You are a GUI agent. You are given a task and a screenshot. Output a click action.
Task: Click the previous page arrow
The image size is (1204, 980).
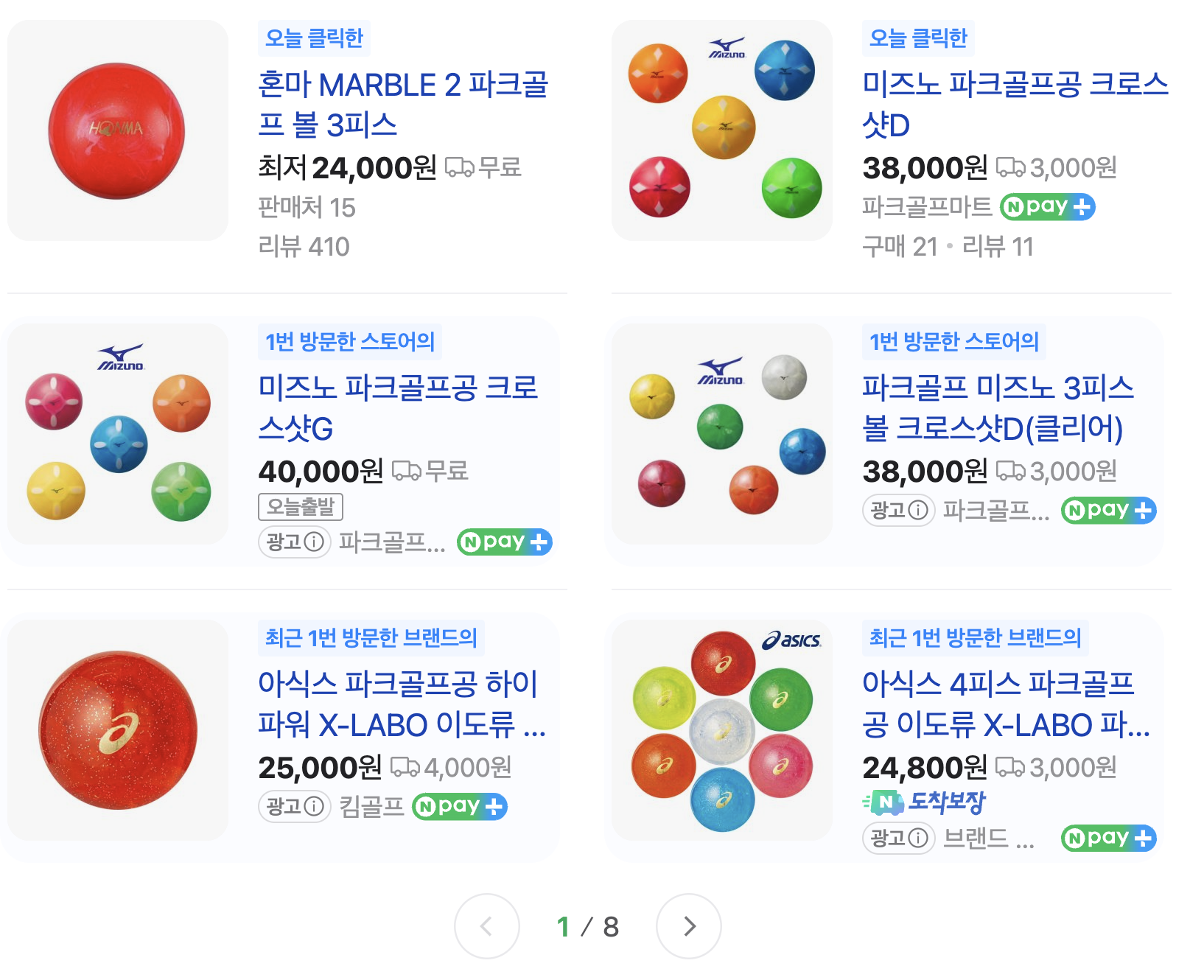pyautogui.click(x=486, y=927)
